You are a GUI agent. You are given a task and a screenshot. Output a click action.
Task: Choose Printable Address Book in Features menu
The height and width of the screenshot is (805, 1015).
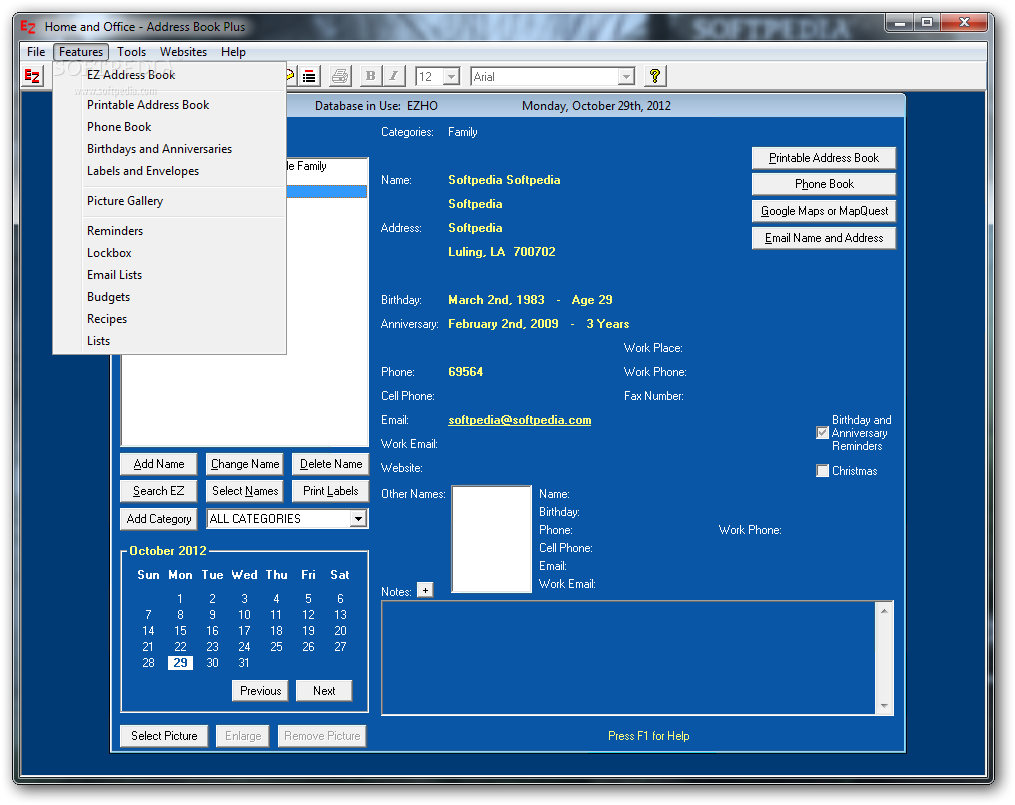170,105
